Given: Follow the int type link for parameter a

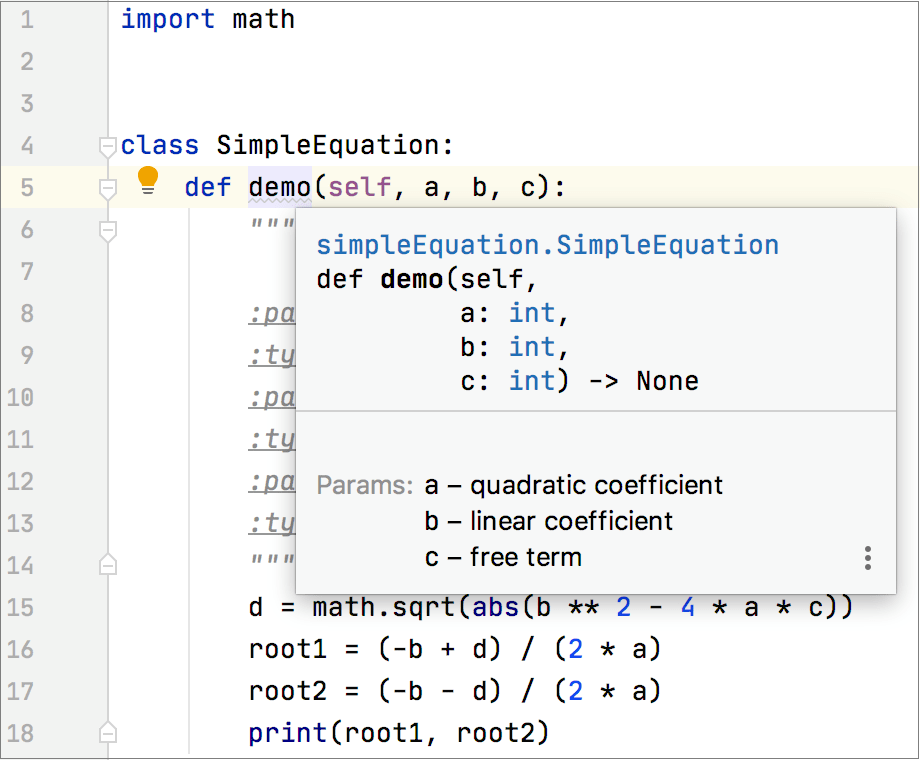Looking at the screenshot, I should (531, 312).
